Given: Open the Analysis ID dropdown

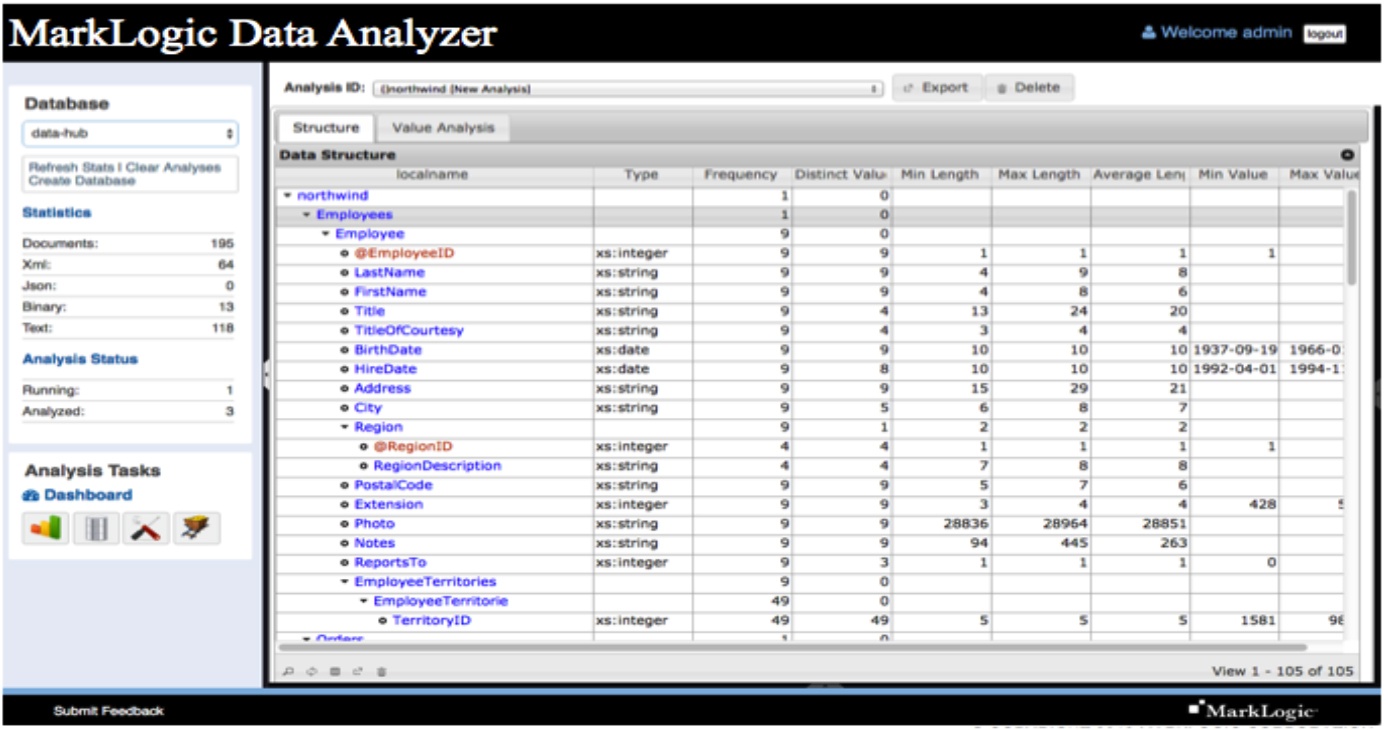Looking at the screenshot, I should pos(628,89).
